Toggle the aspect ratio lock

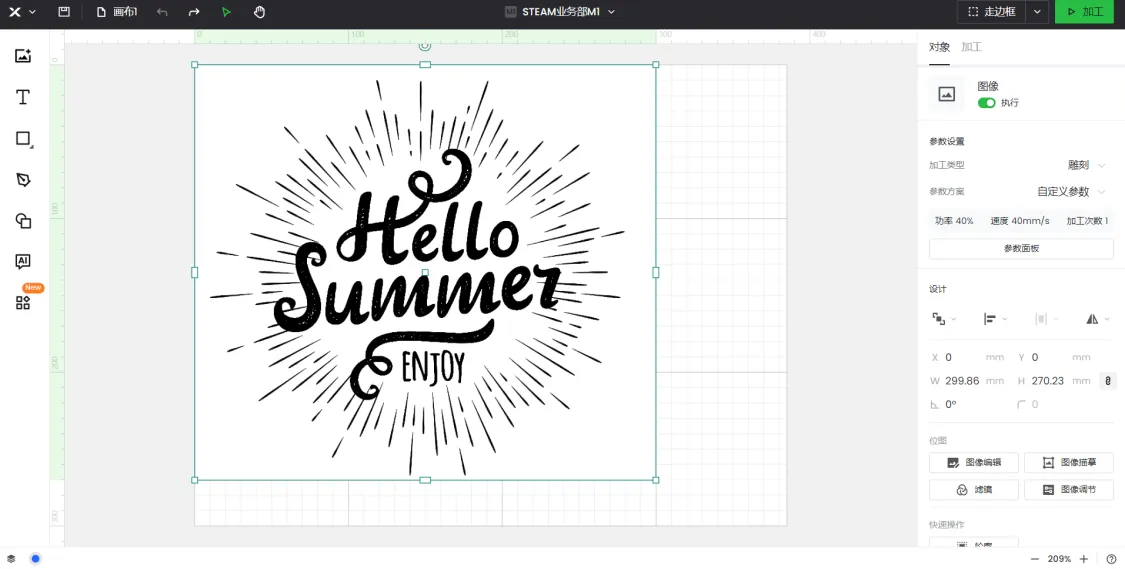pos(1108,381)
